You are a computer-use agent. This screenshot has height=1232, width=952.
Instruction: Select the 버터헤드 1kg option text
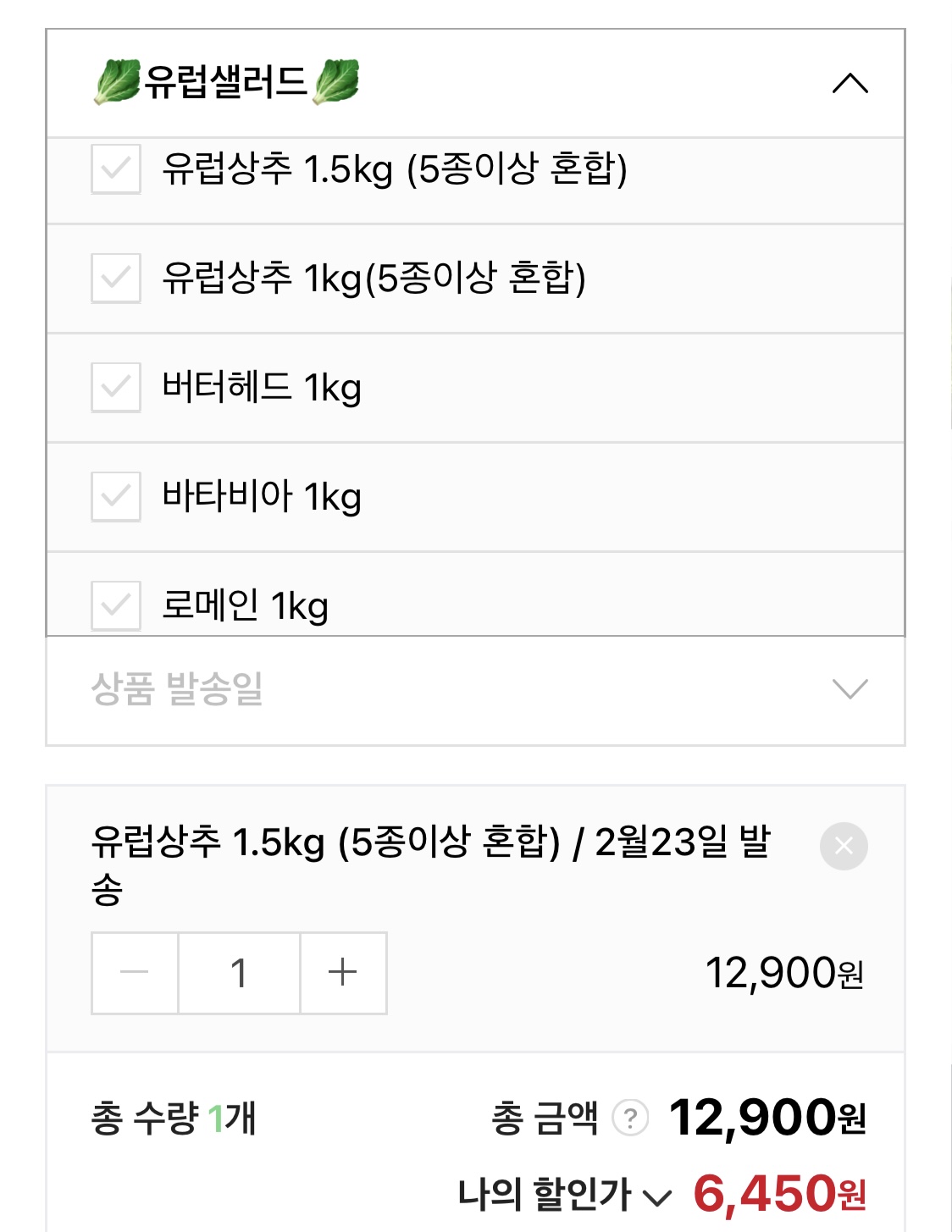point(262,387)
